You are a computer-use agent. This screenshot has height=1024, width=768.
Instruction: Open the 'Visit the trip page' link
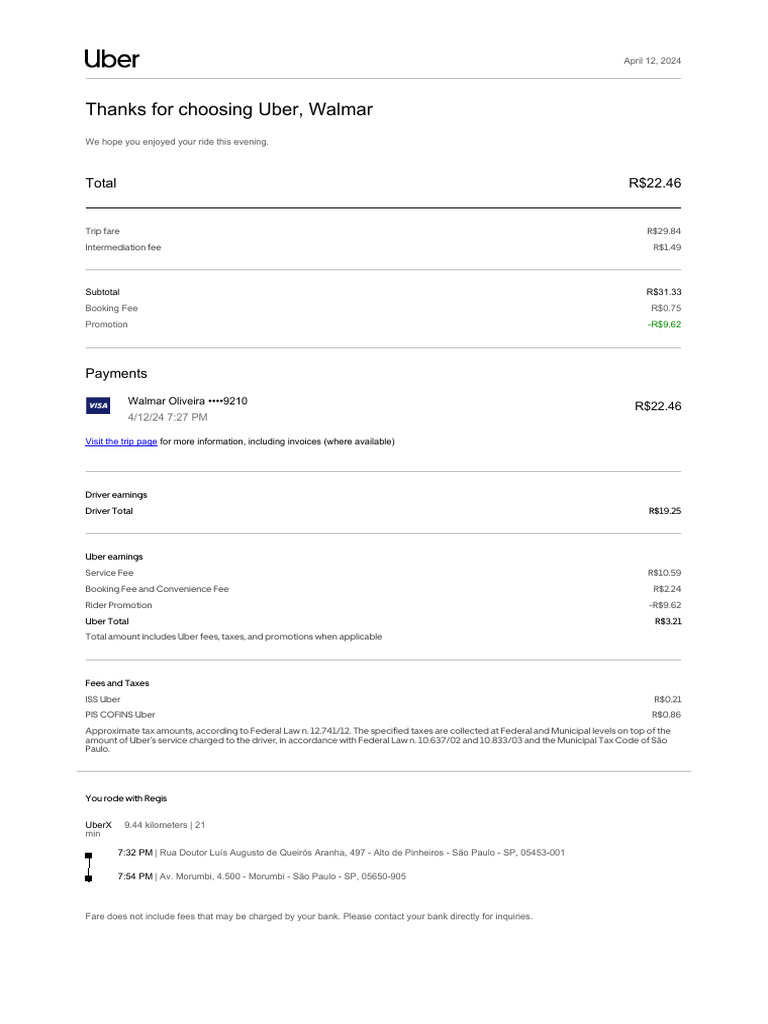pos(121,441)
